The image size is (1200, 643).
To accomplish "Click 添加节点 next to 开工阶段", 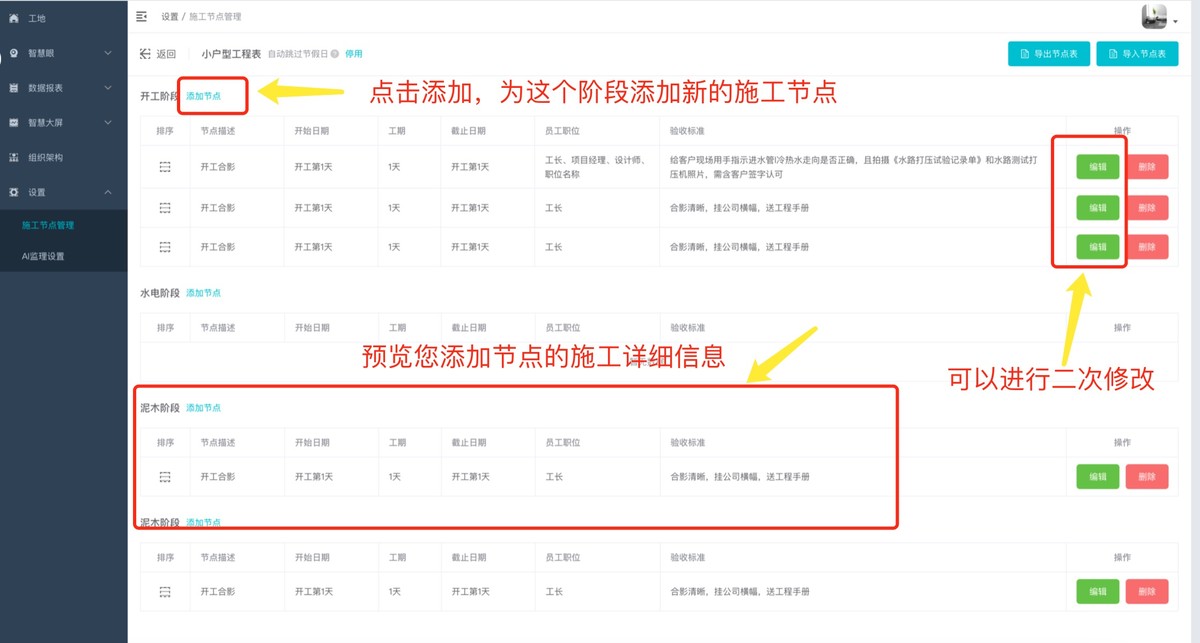I will tap(204, 96).
